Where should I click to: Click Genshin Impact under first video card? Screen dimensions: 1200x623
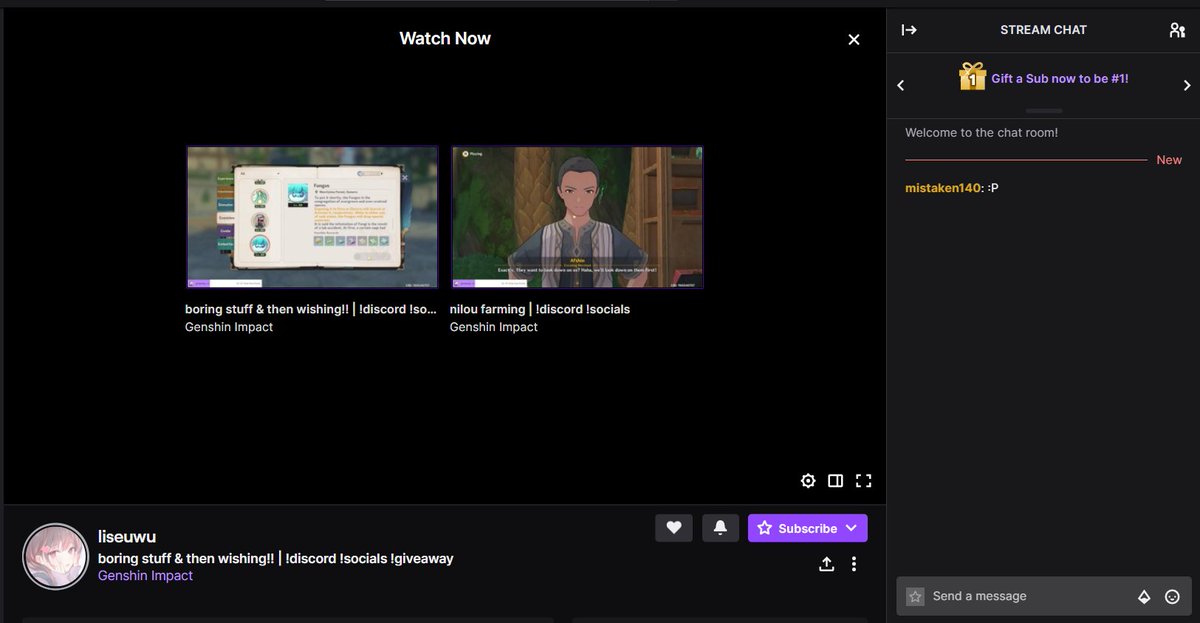tap(229, 327)
